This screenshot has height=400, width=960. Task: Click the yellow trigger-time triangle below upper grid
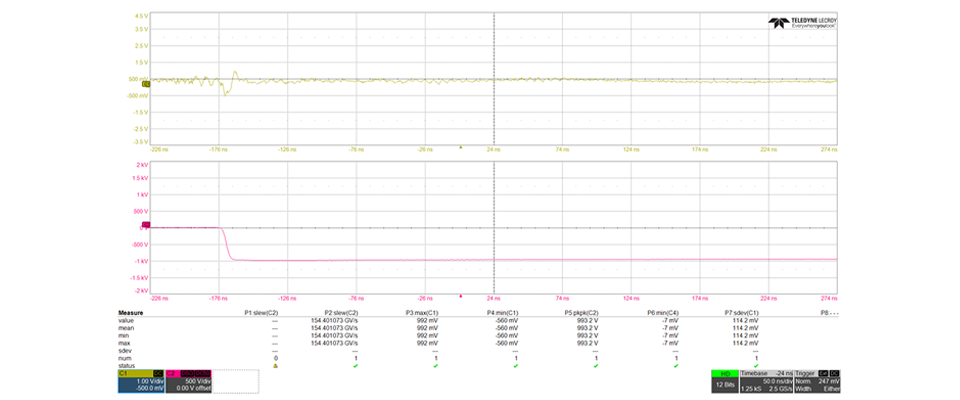point(460,147)
